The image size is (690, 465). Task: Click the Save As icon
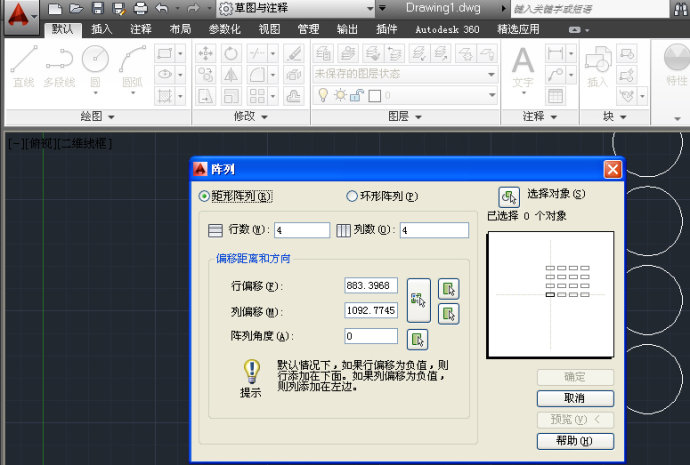118,8
